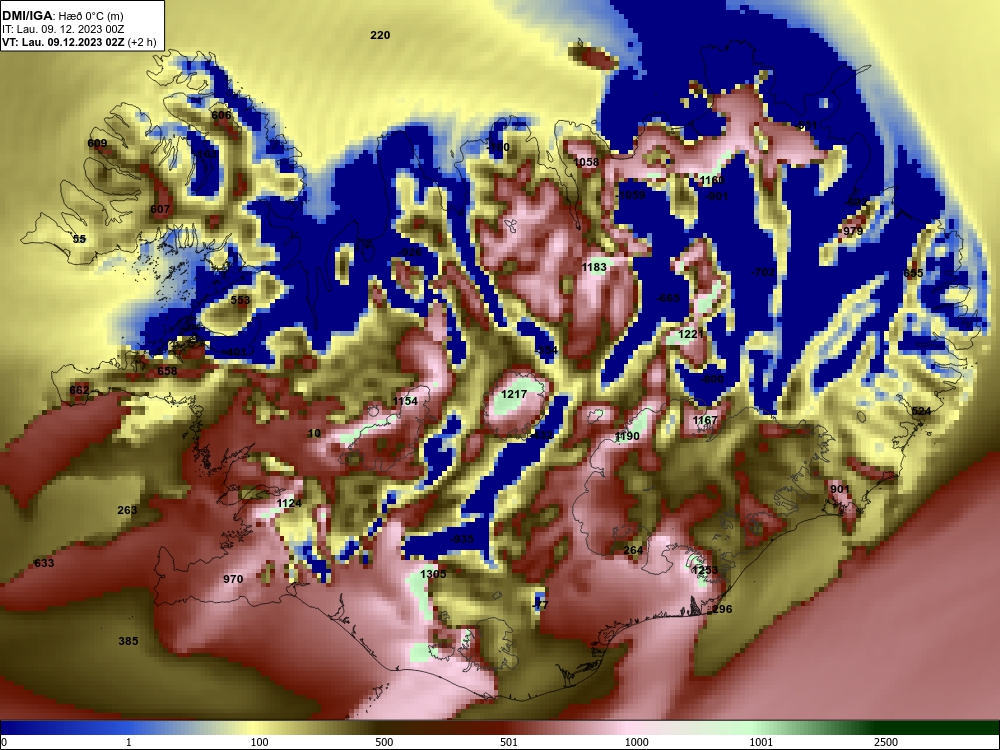Click the 1190 value label
This screenshot has height=750, width=1000.
[627, 436]
